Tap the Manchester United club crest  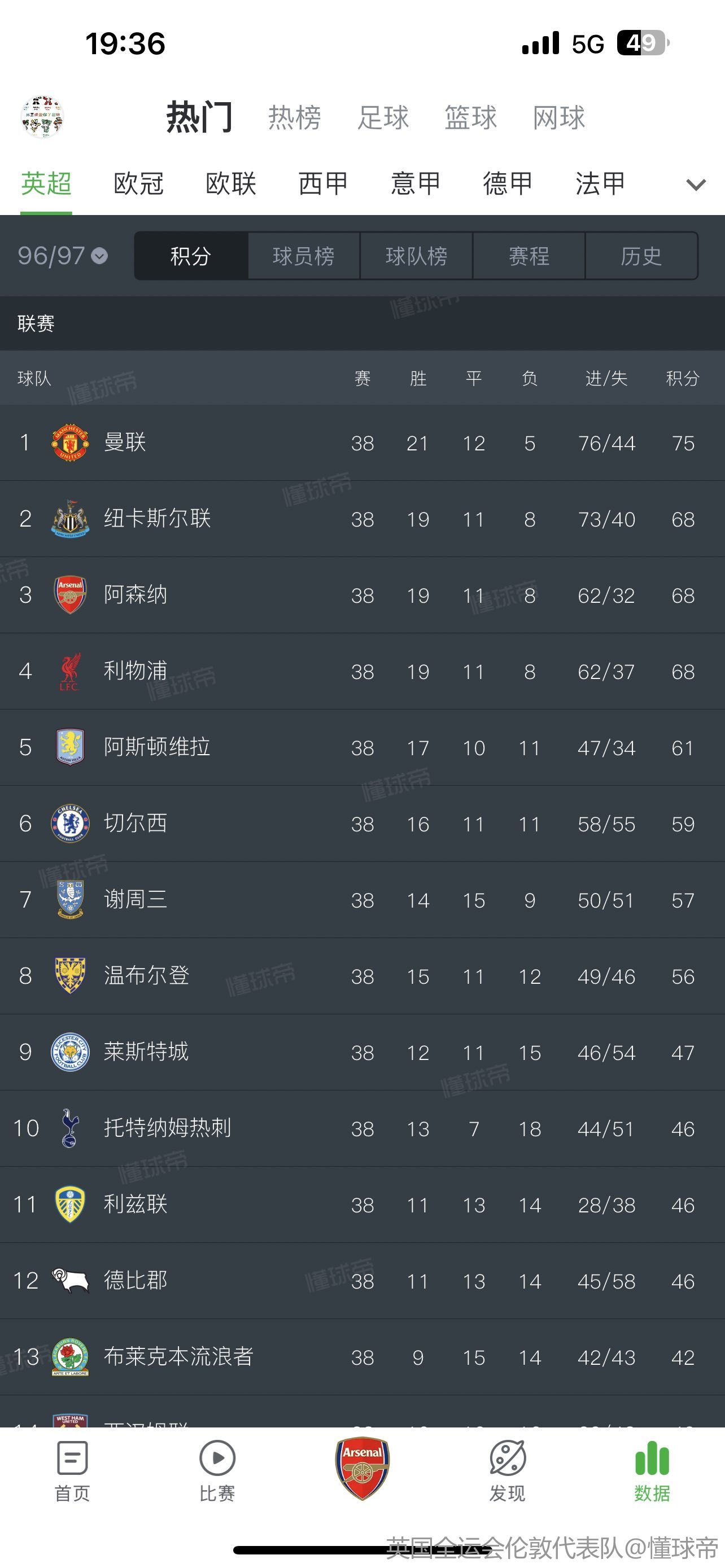[x=70, y=443]
